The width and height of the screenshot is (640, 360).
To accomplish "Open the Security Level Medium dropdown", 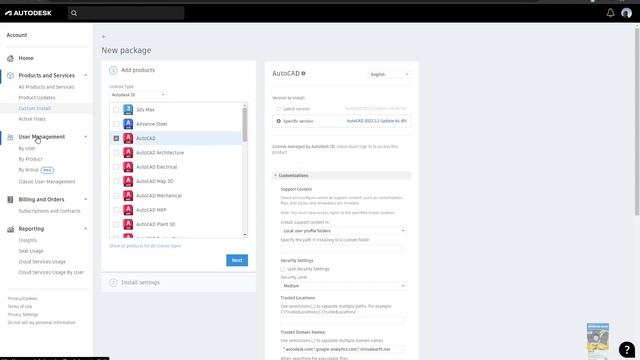I will [343, 286].
